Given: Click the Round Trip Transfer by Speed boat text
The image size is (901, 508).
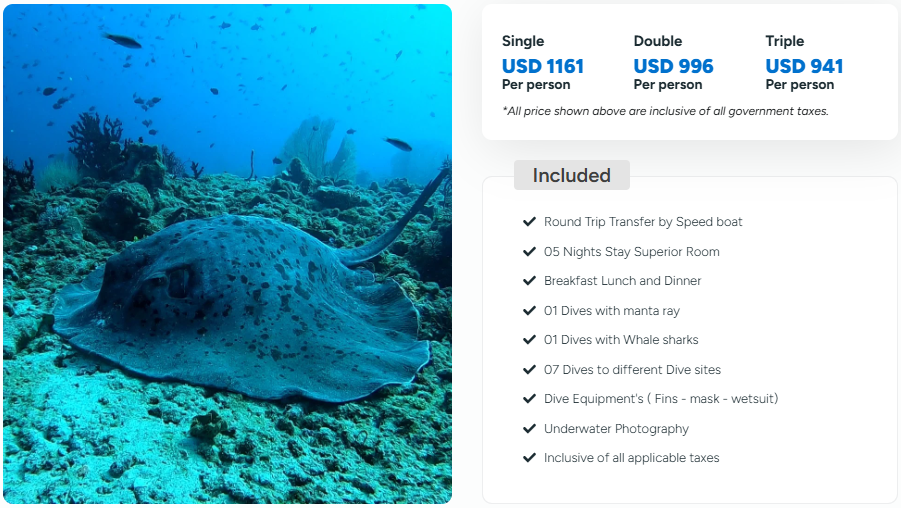Looking at the screenshot, I should click(643, 222).
